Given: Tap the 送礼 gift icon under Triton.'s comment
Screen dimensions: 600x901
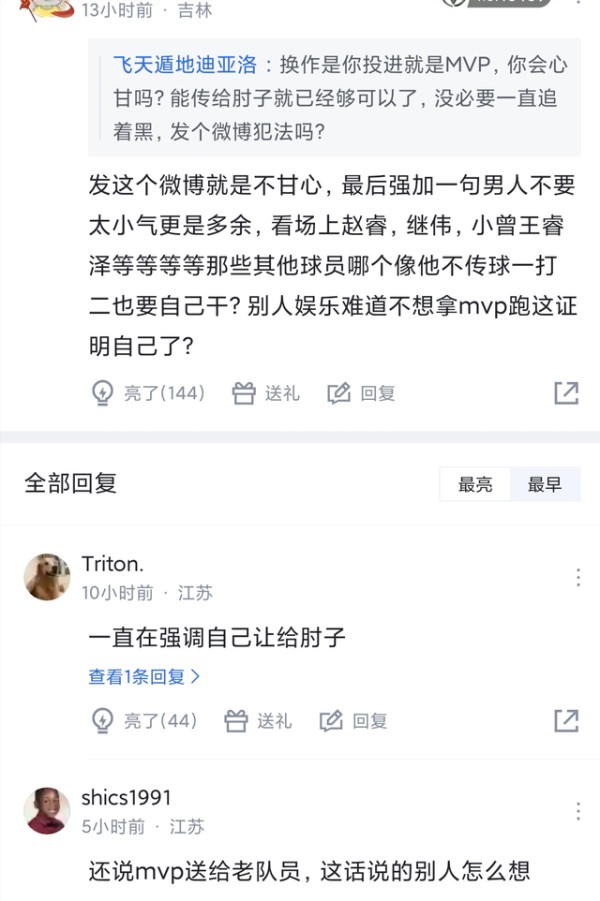Looking at the screenshot, I should [238, 719].
